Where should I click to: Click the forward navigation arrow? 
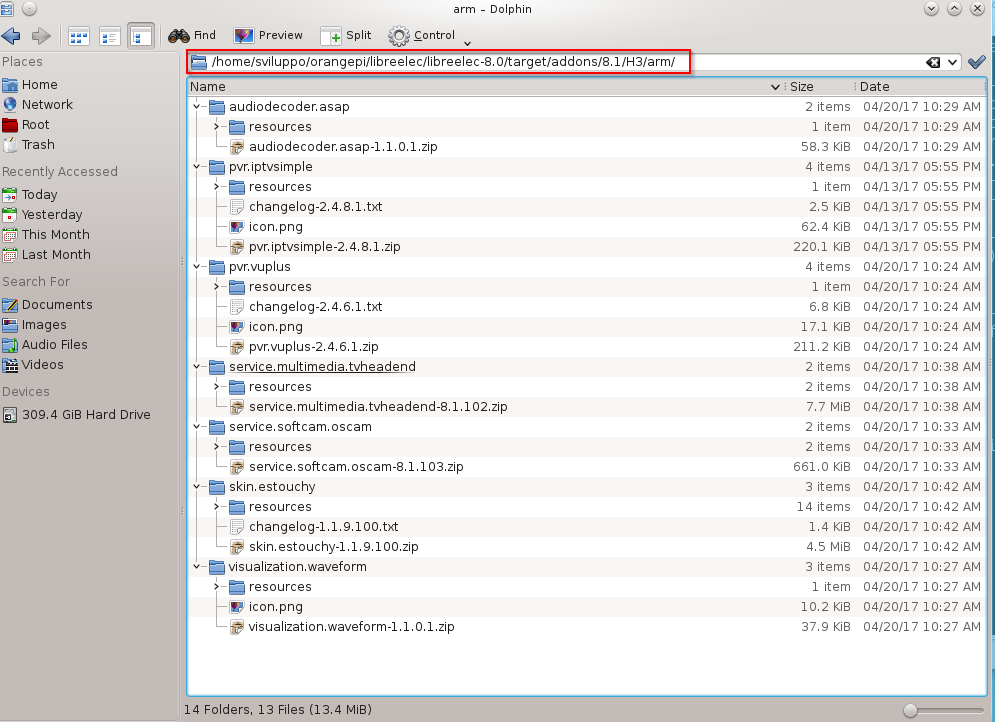[x=40, y=35]
